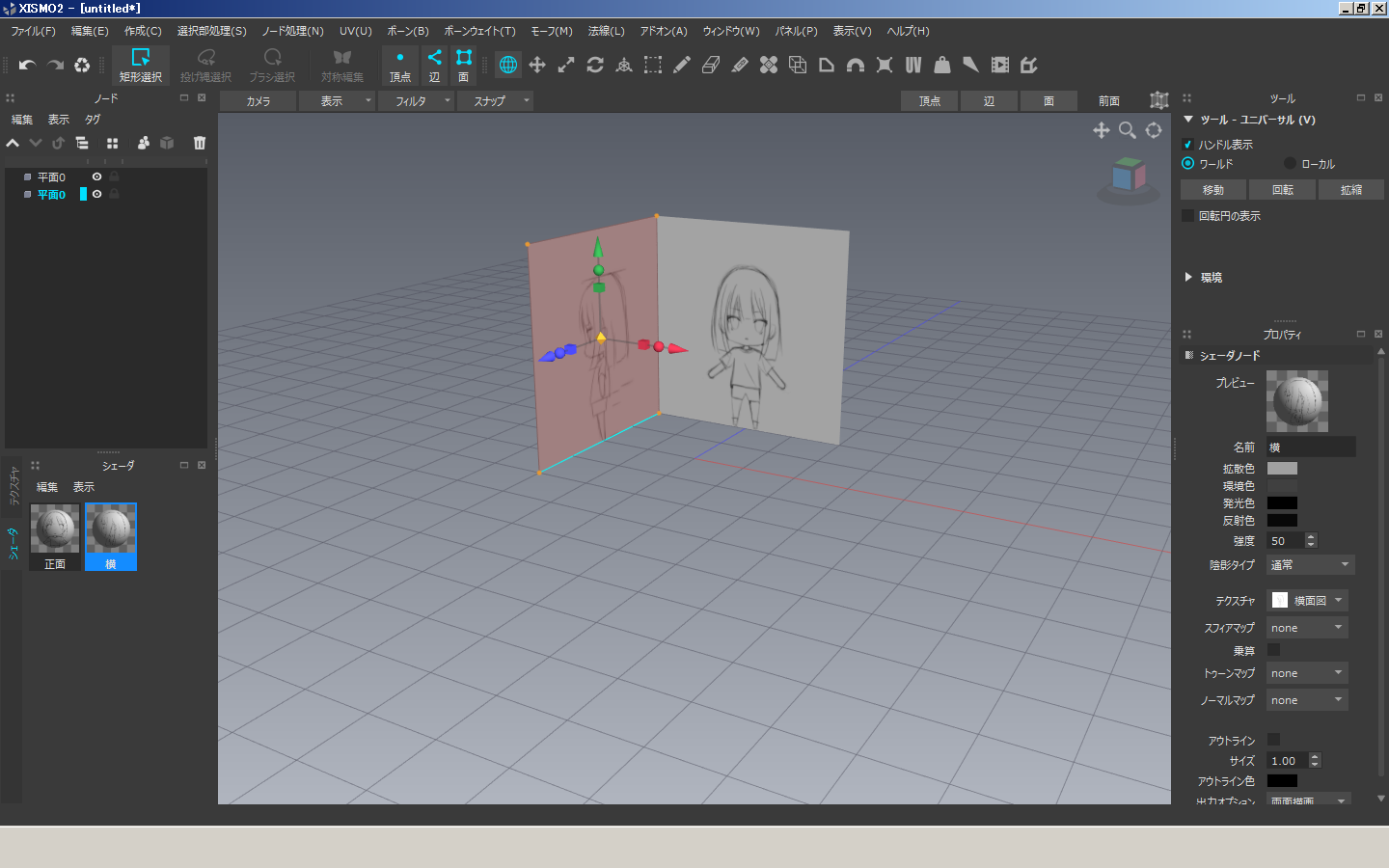Open the テクスチャ 横面図 dropdown

pos(1307,600)
